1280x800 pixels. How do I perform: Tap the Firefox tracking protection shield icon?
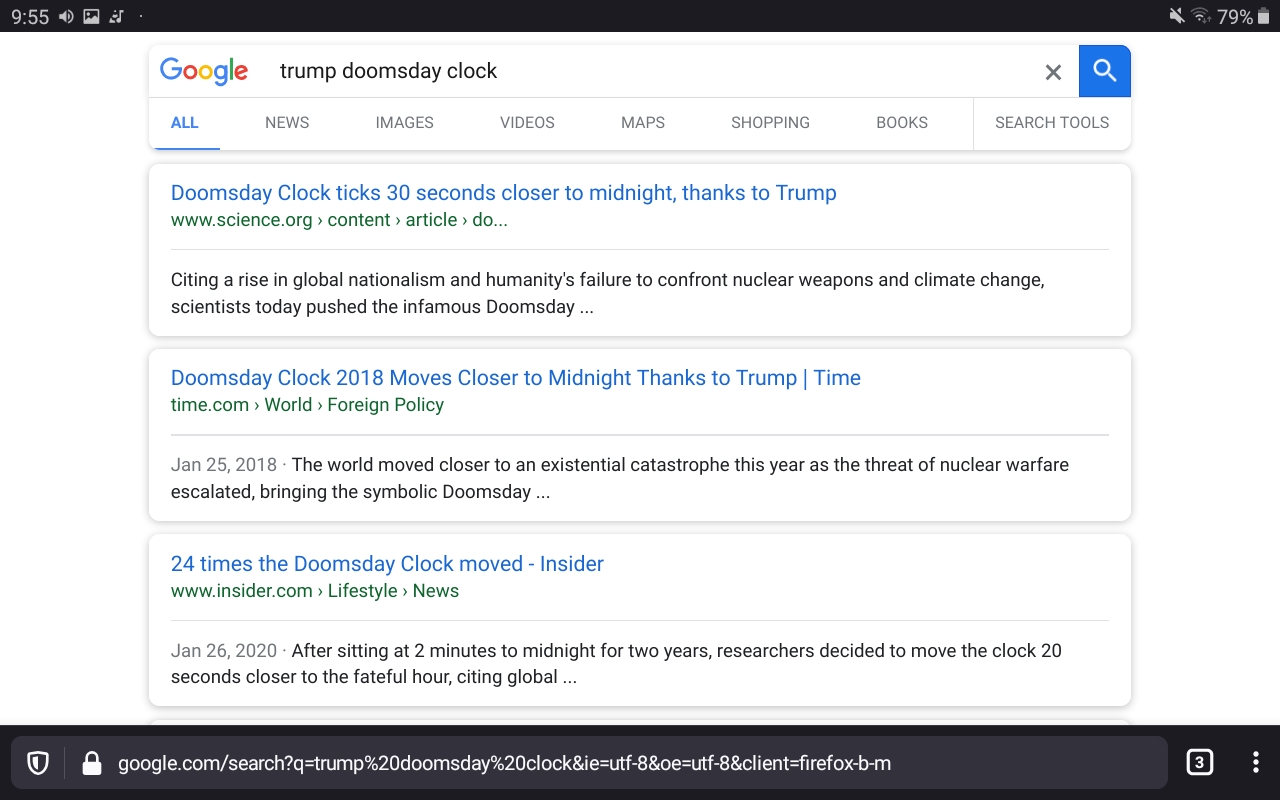pyautogui.click(x=38, y=764)
